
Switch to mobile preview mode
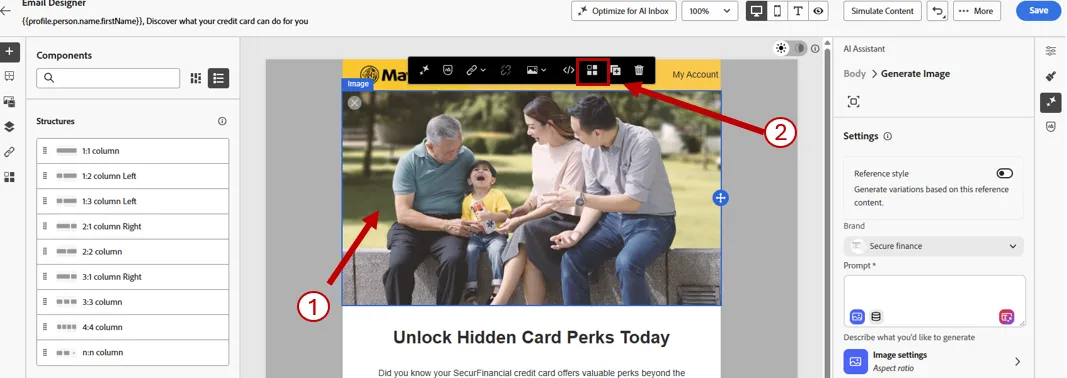tap(776, 11)
